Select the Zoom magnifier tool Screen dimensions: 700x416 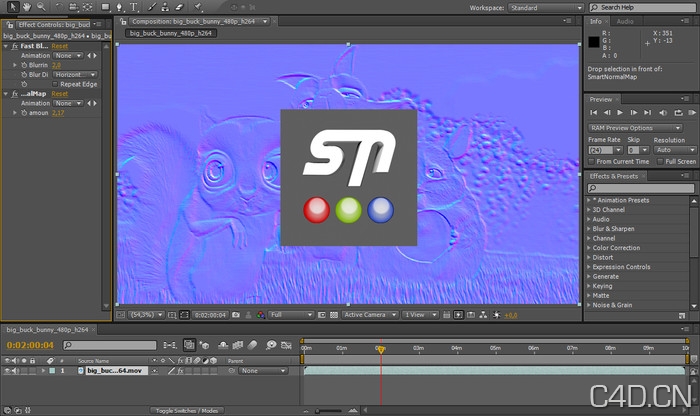click(41, 6)
